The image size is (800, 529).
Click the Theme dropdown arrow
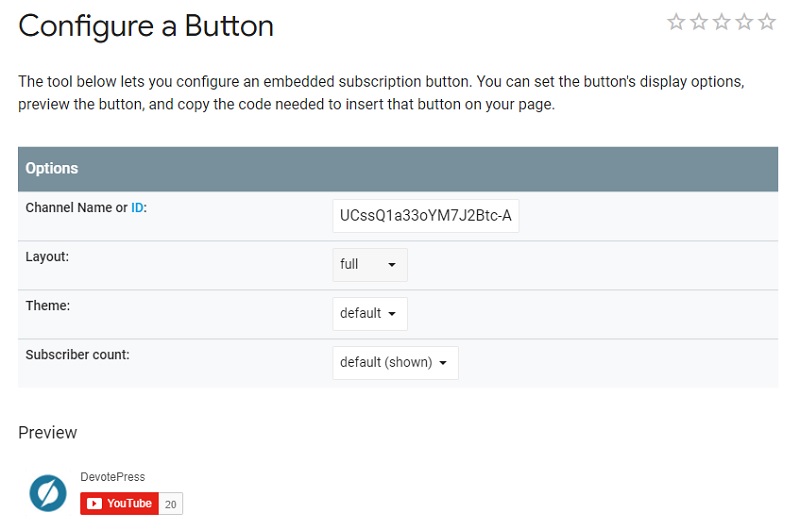(392, 314)
